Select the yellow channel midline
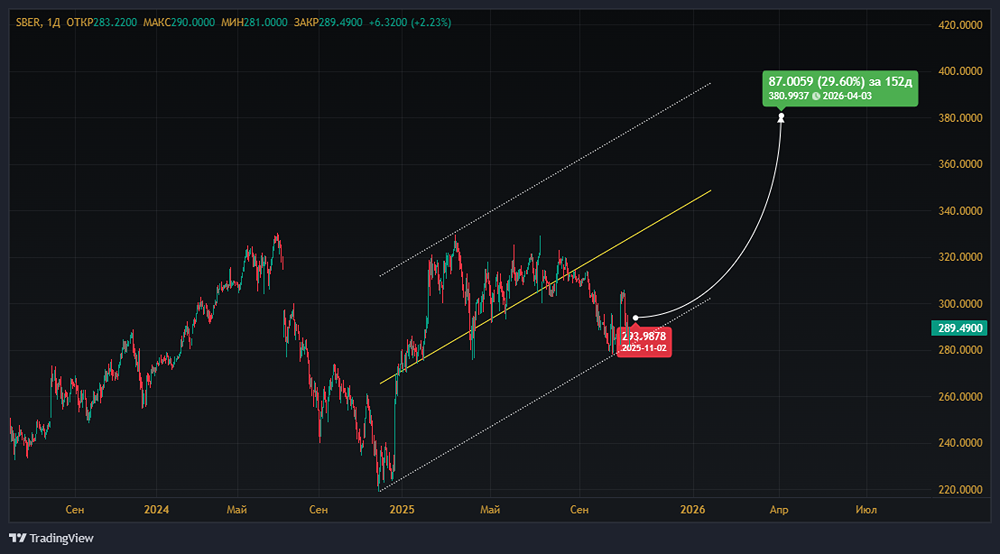 click(545, 287)
